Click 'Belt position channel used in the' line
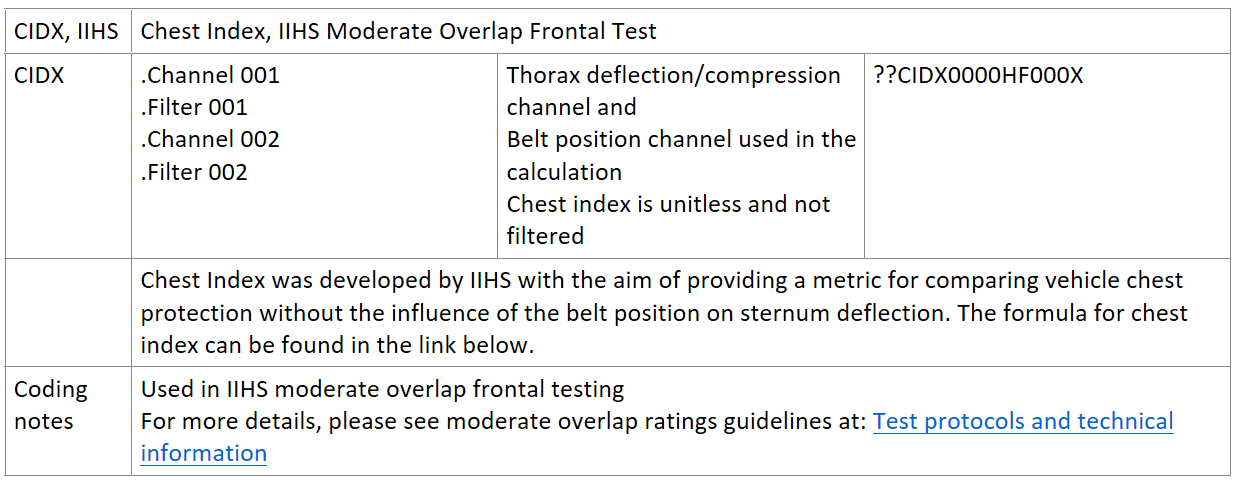The image size is (1240, 489). 681,139
